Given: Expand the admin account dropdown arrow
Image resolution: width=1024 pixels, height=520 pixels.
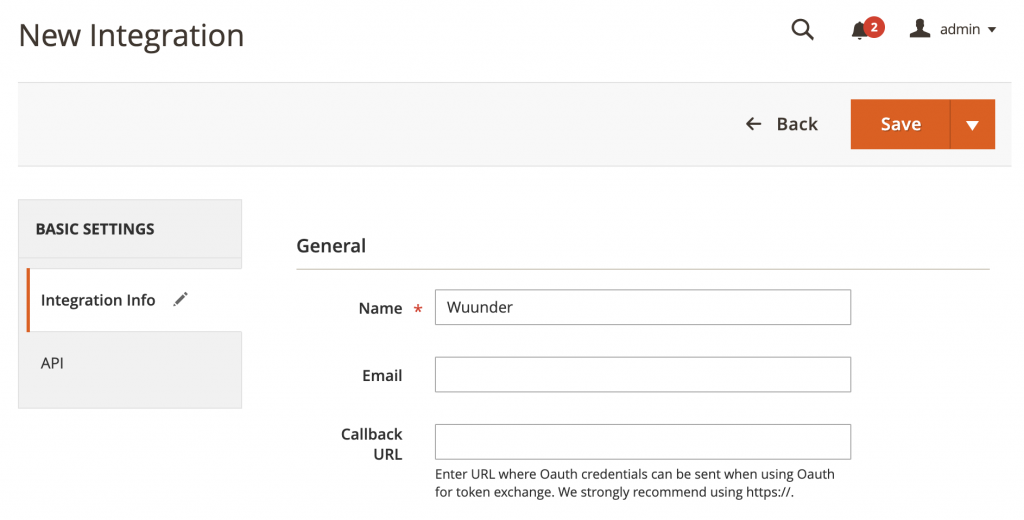Looking at the screenshot, I should pos(991,29).
